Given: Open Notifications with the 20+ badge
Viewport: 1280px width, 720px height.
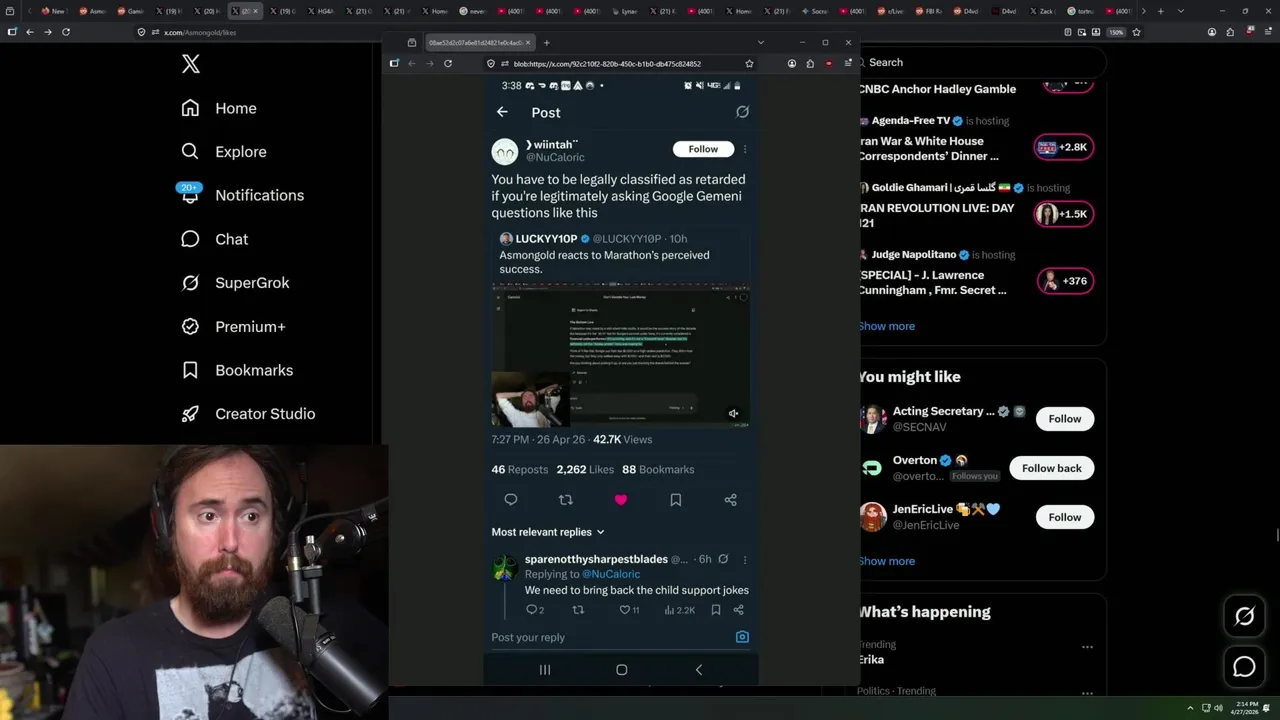Looking at the screenshot, I should 242,195.
